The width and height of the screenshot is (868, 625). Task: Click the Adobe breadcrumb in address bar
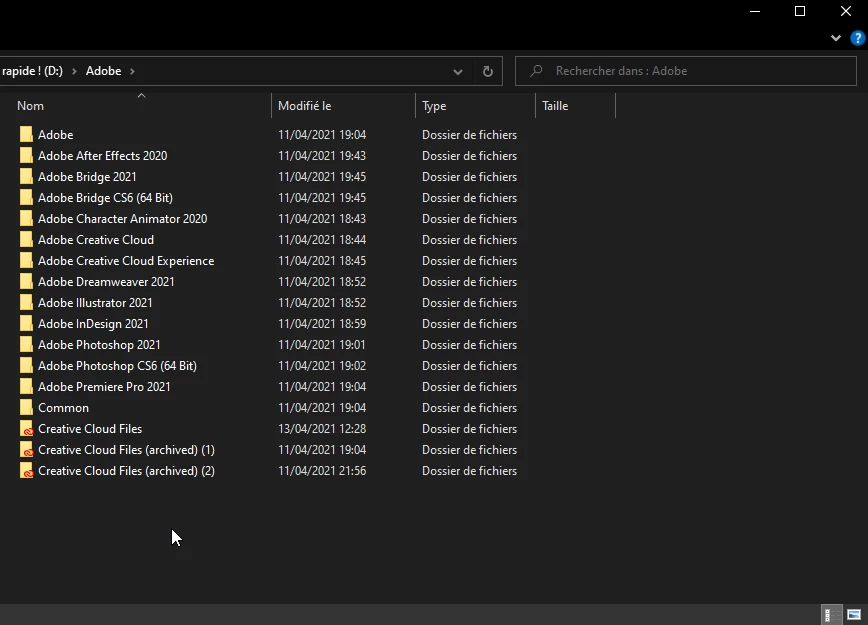click(104, 71)
